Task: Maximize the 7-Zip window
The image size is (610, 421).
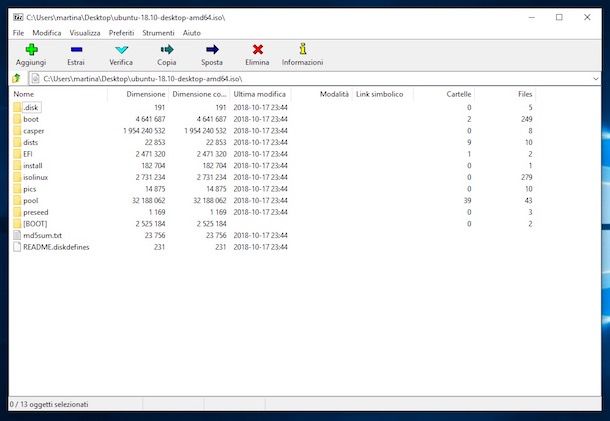Action: coord(559,18)
